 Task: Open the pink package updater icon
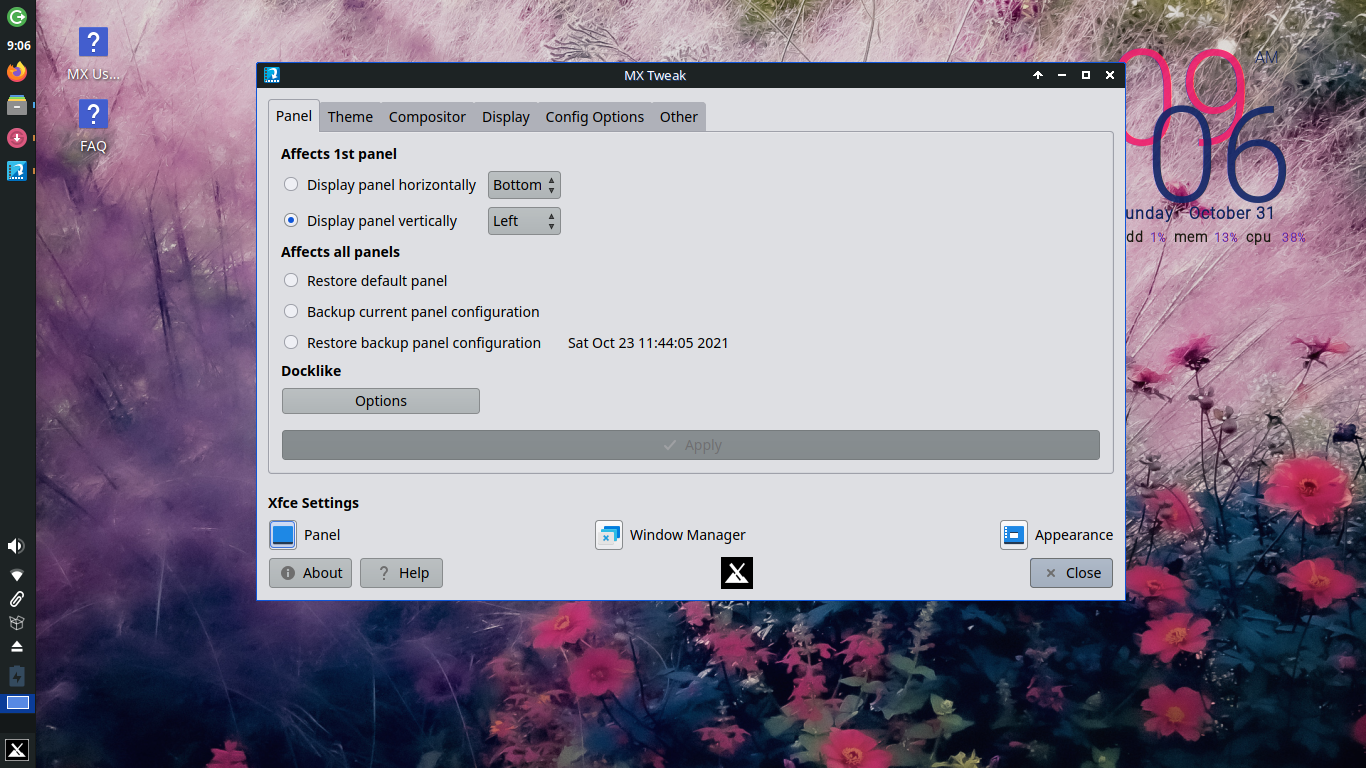(x=17, y=138)
